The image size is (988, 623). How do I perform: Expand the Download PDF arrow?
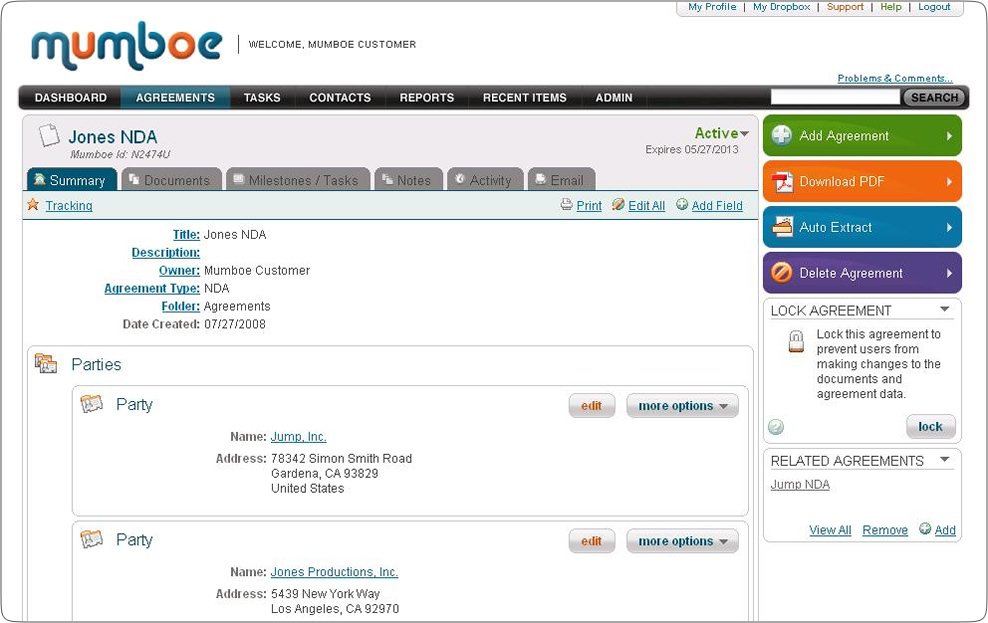pos(949,181)
